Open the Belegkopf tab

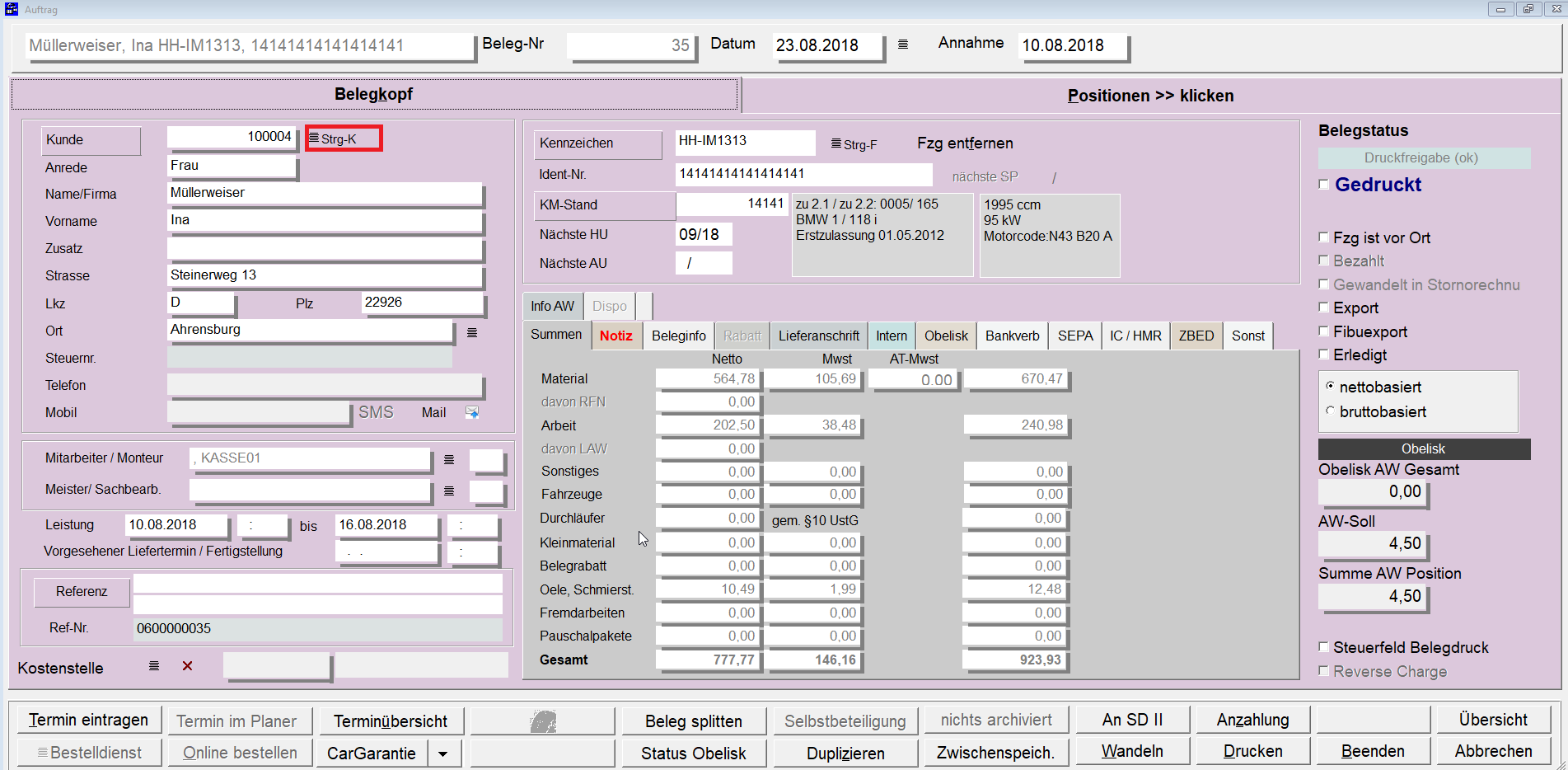tap(374, 94)
